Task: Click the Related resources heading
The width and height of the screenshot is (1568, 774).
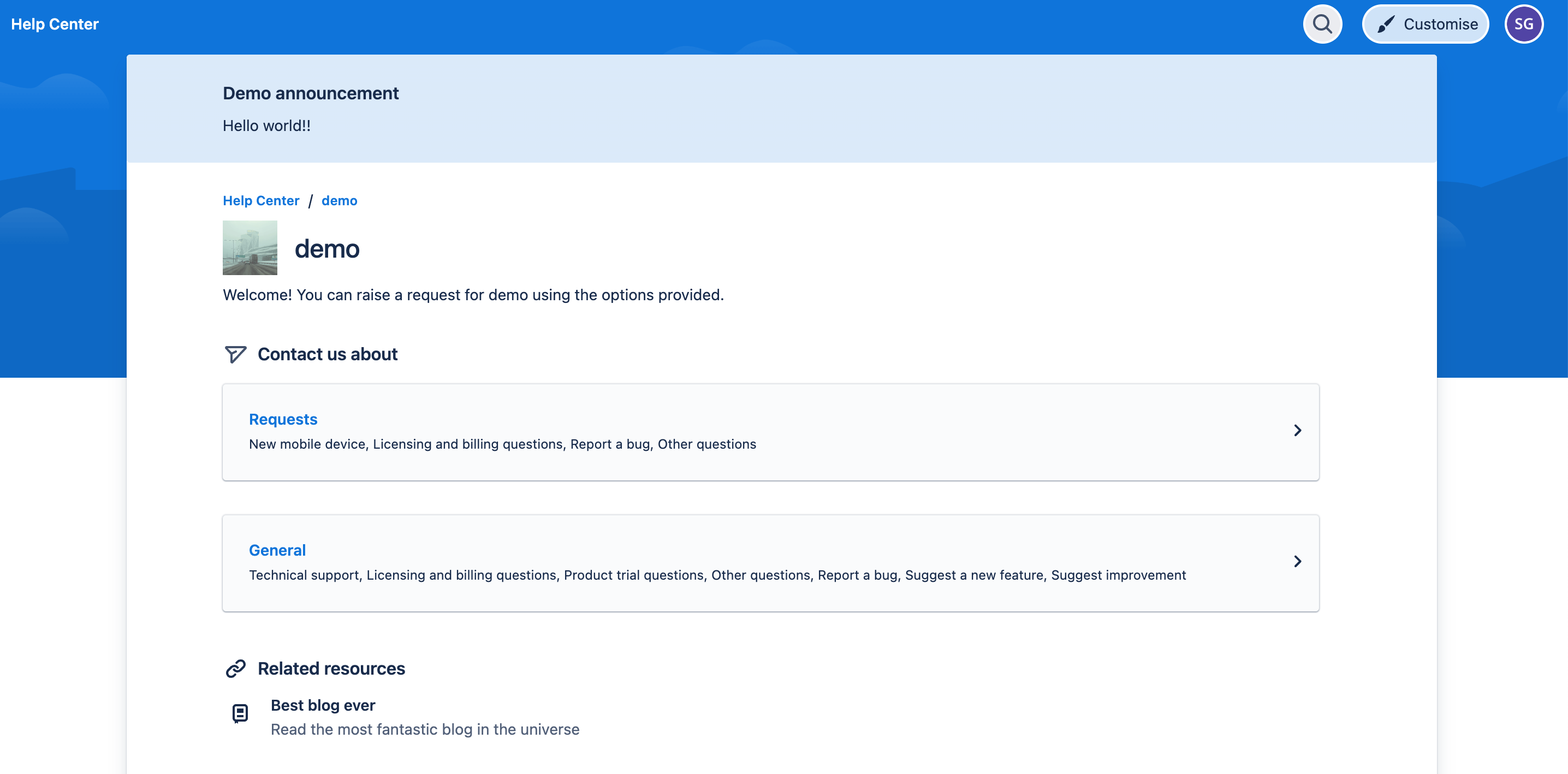Action: pyautogui.click(x=331, y=669)
